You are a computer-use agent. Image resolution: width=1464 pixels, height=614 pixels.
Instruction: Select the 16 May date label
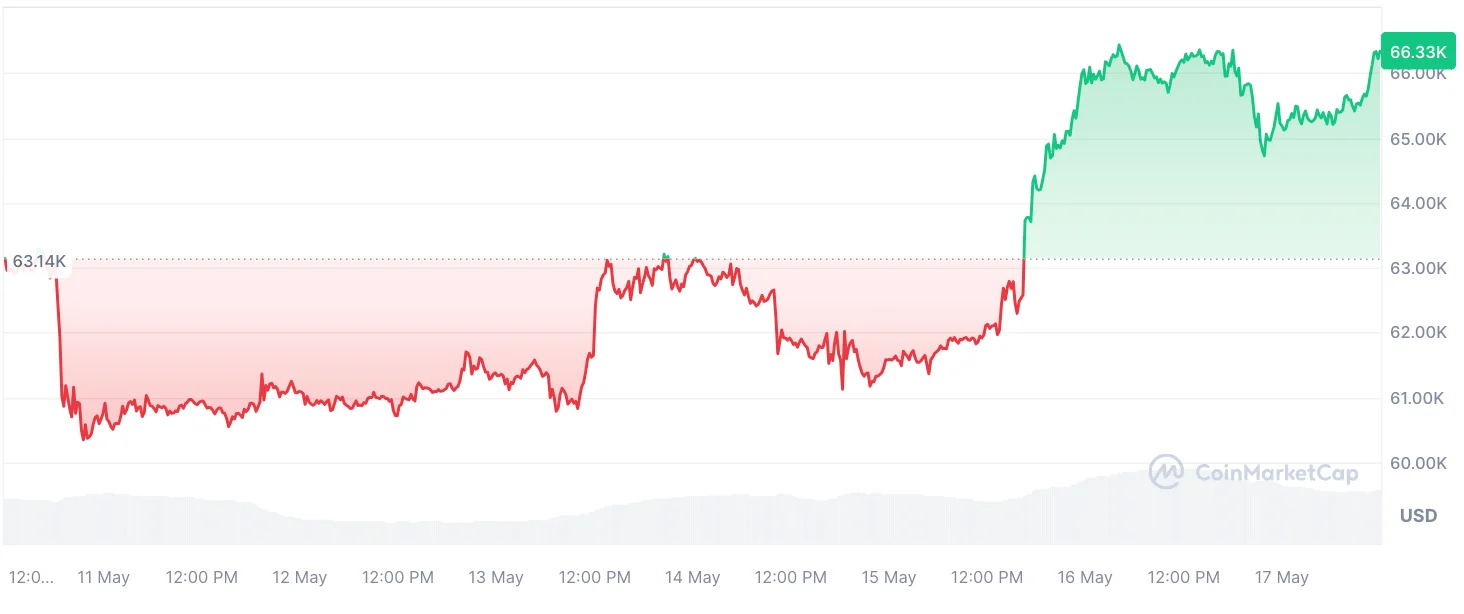coord(1084,578)
